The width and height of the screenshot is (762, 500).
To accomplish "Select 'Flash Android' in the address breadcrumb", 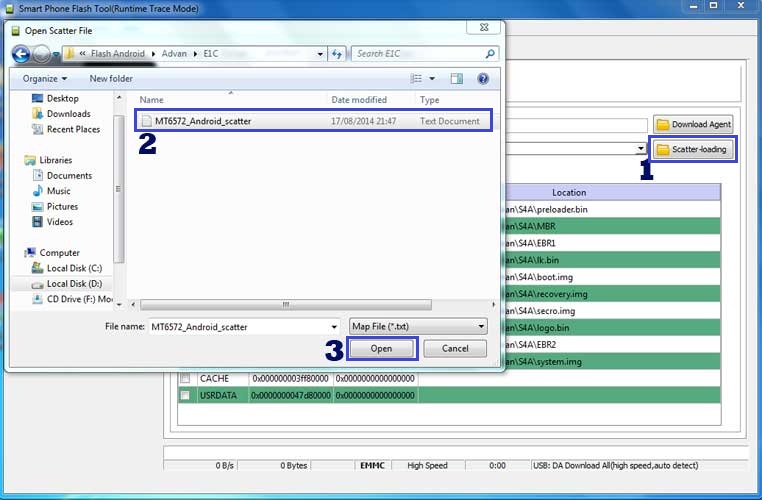I will tap(118, 53).
